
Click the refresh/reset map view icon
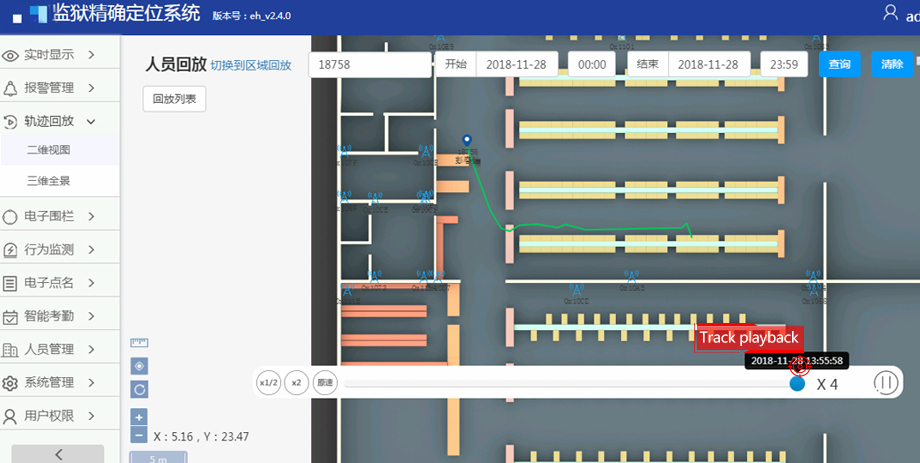click(x=139, y=389)
